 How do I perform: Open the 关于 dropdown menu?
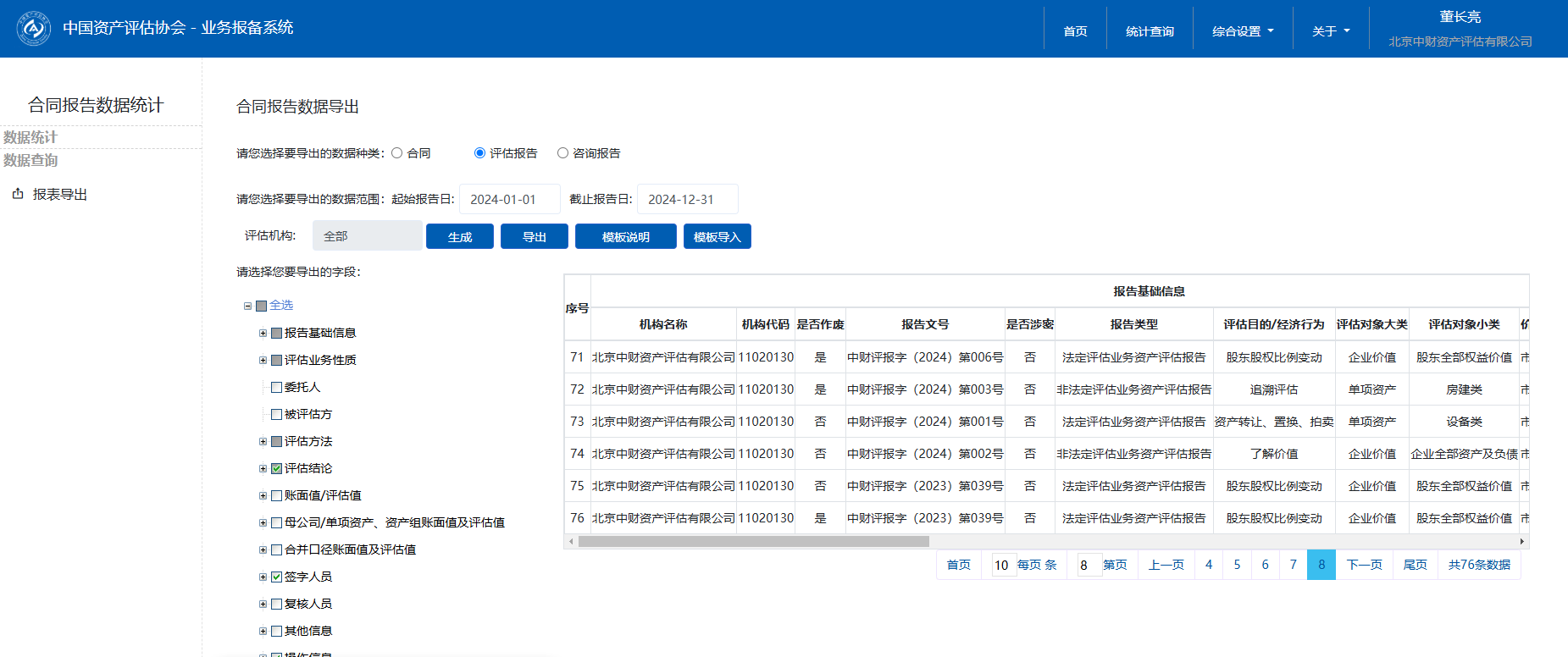click(x=1330, y=31)
